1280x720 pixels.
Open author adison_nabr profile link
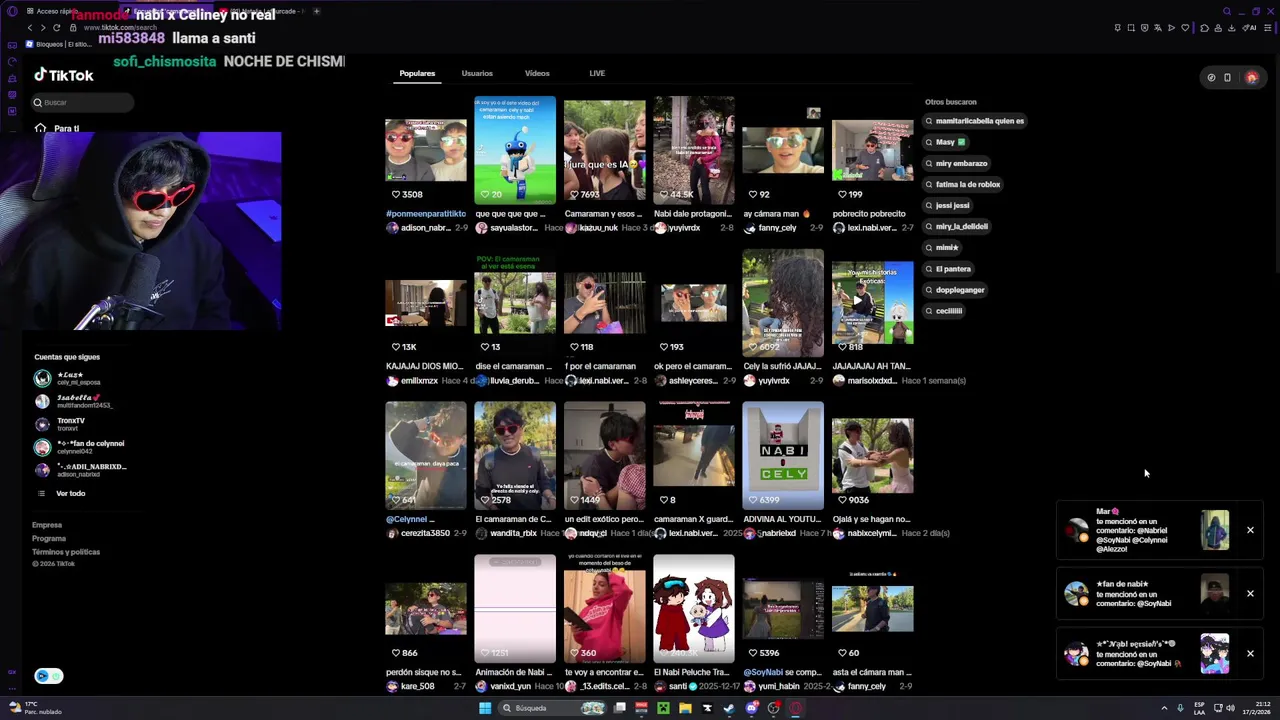pos(426,228)
